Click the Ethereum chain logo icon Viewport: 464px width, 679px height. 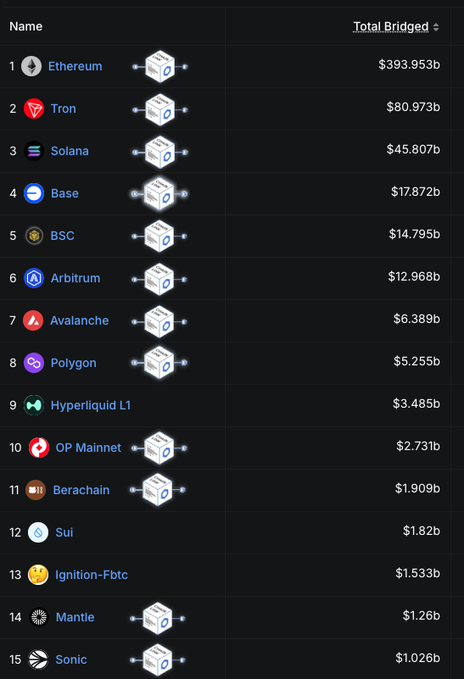click(32, 66)
